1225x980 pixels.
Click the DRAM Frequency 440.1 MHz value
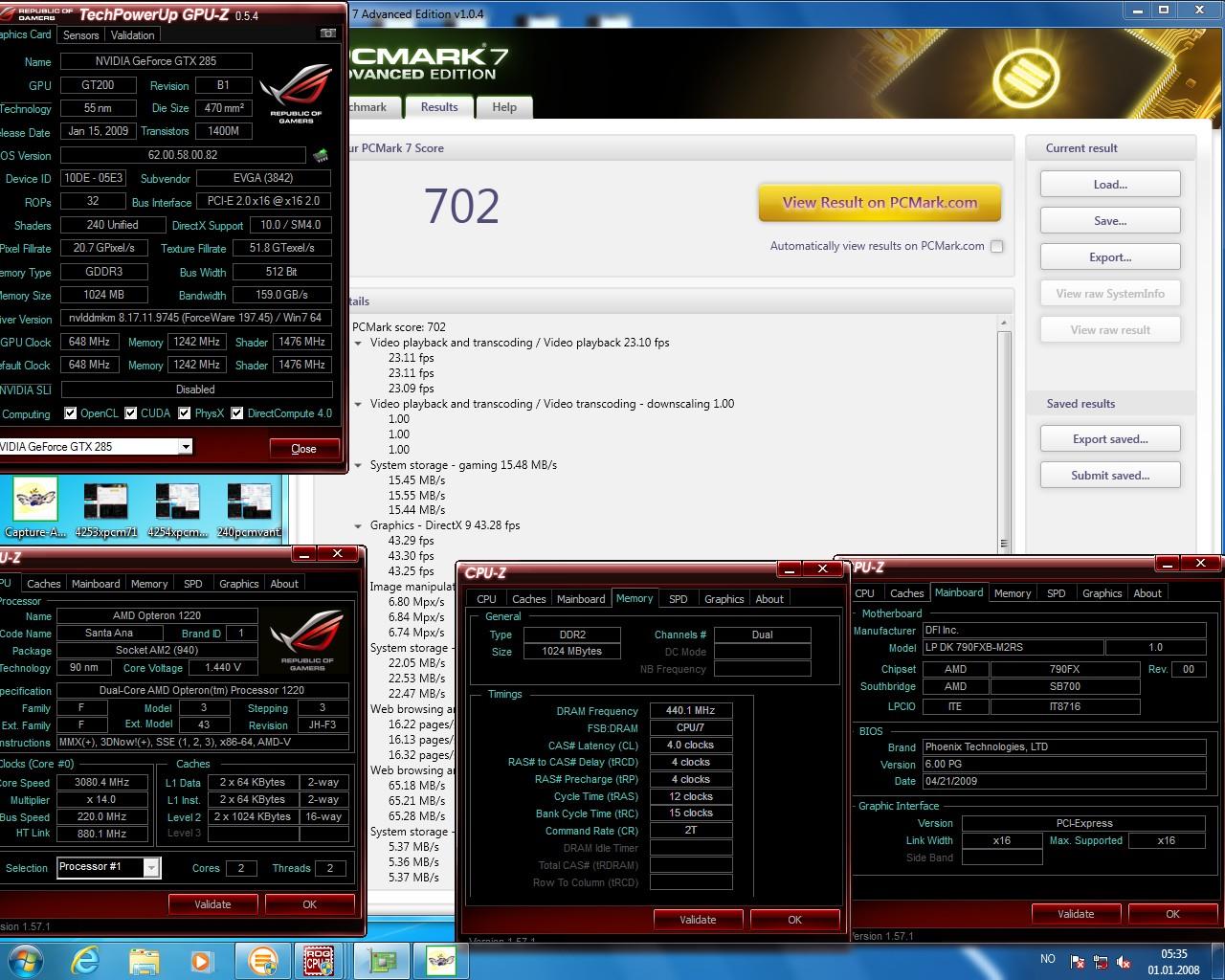tap(691, 711)
